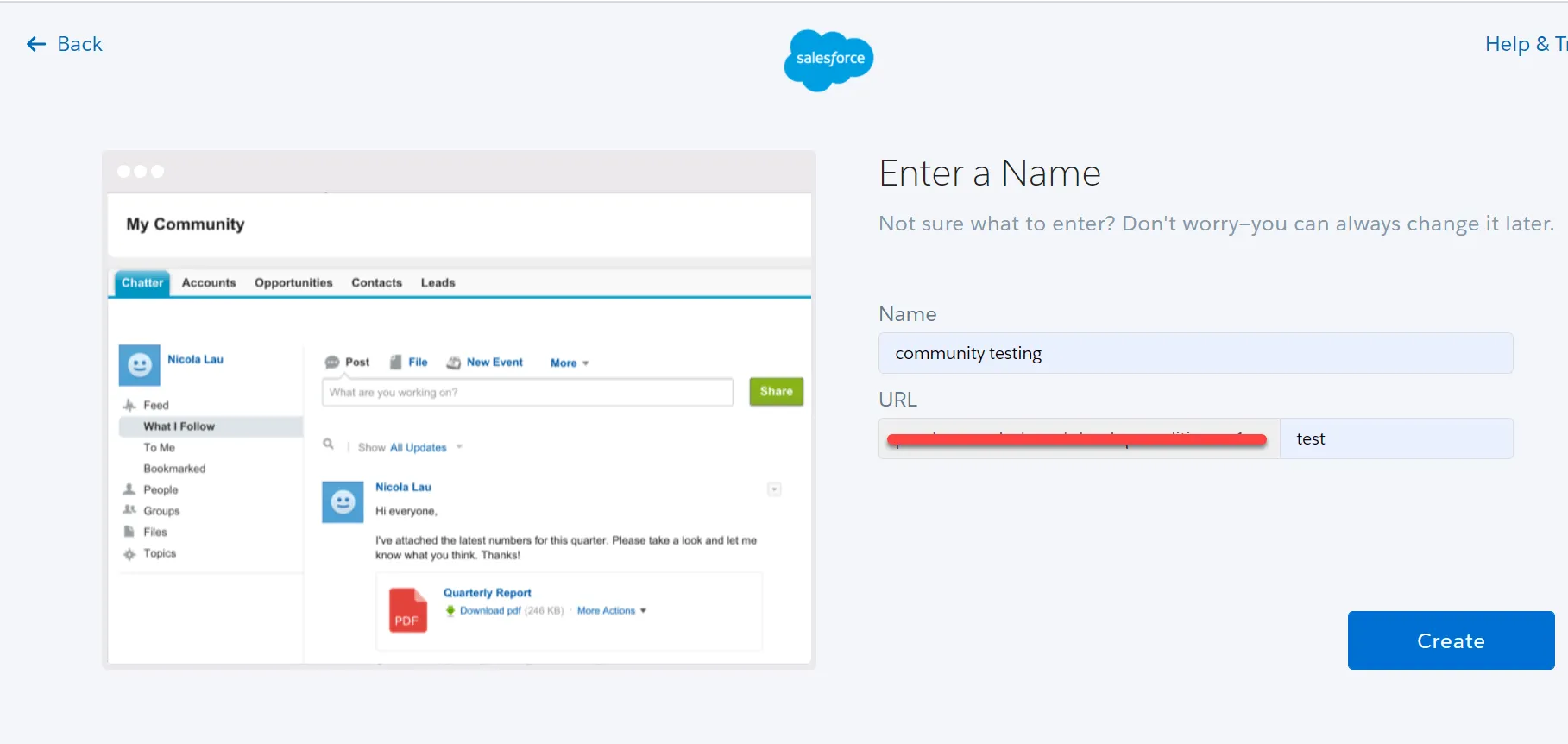Select To Me in sidebar

click(x=159, y=447)
